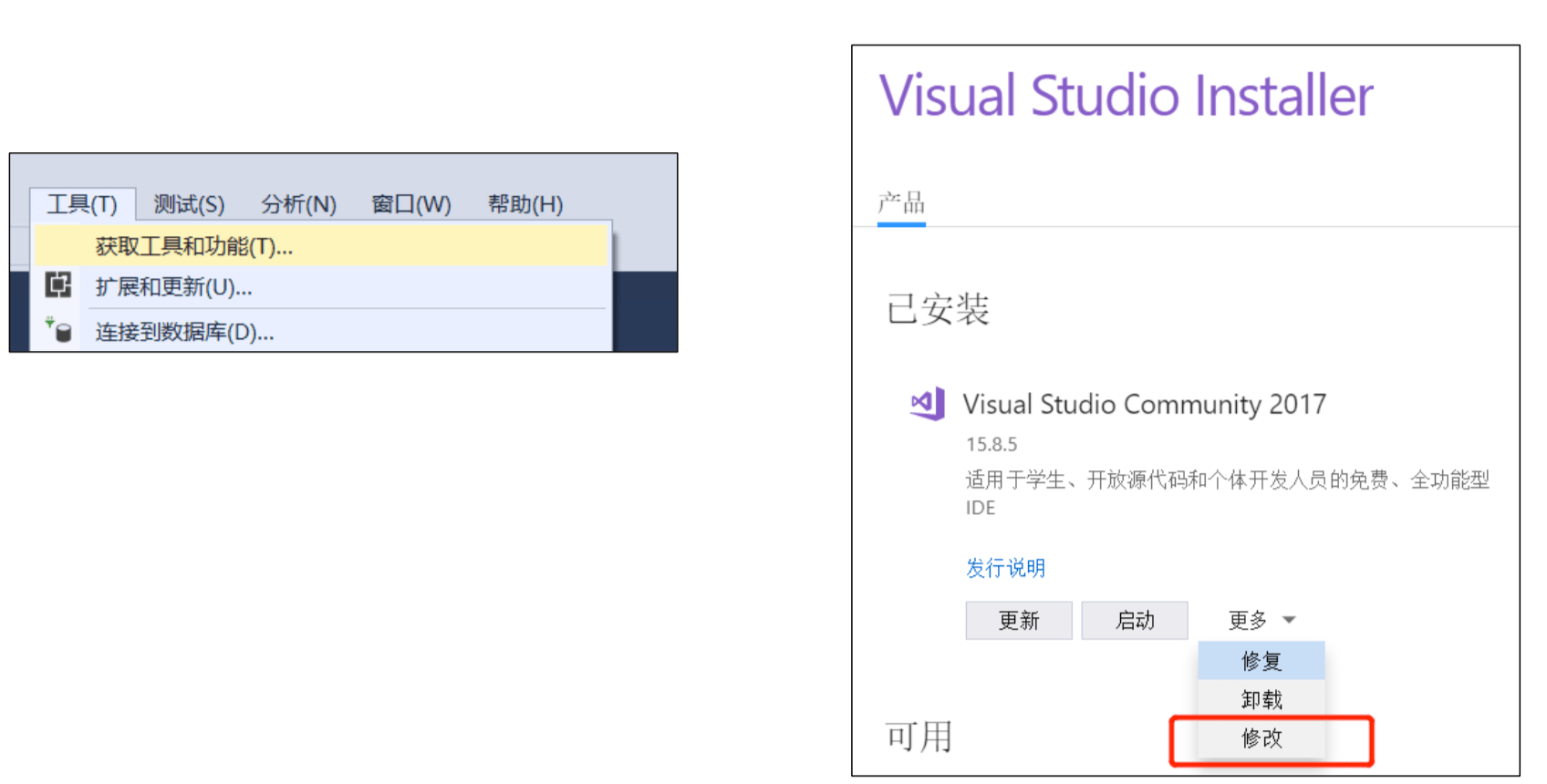
Task: Click the extensions and updates icon
Action: 58,285
